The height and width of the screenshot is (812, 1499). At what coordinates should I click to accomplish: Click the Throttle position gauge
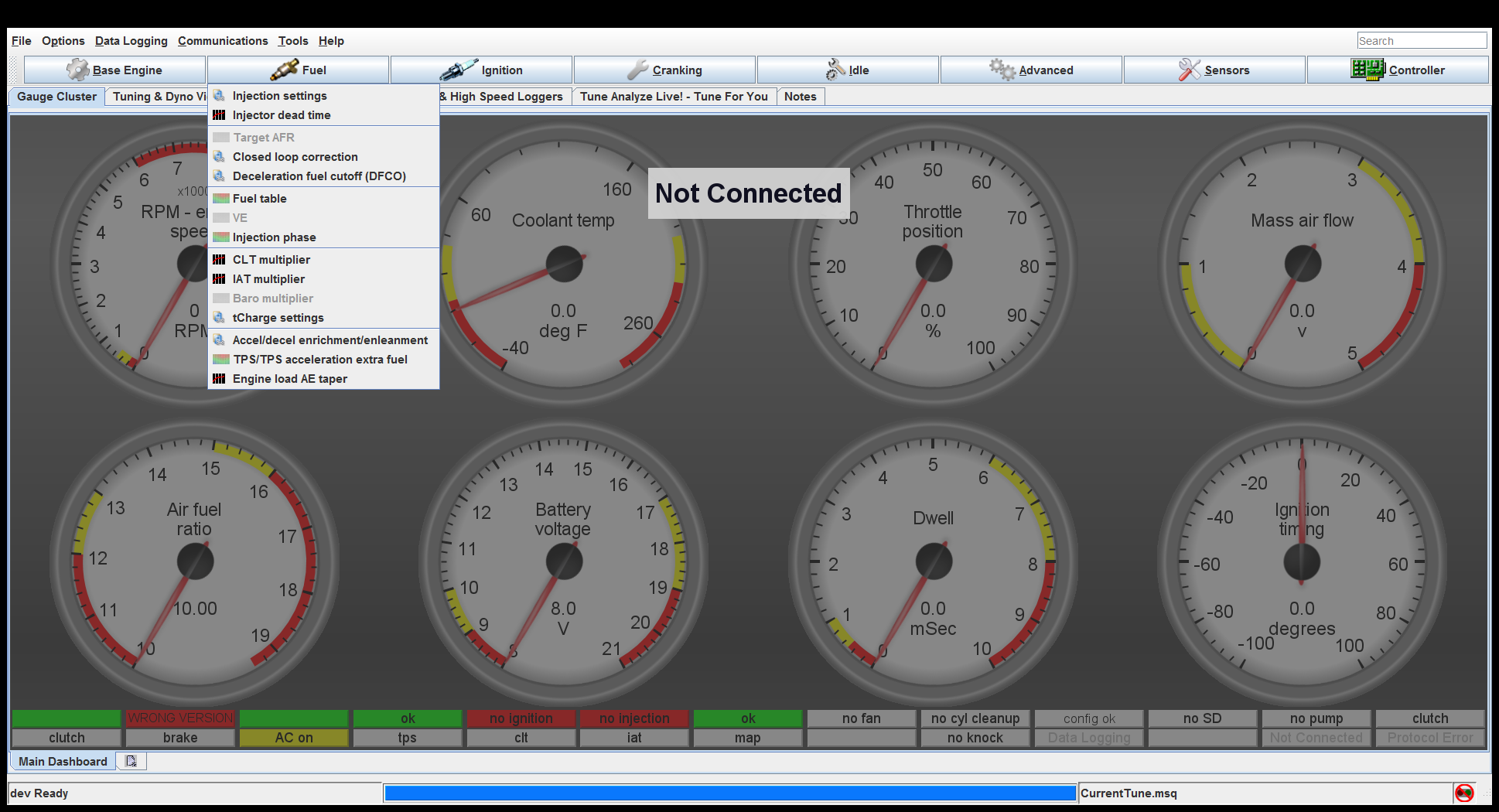934,264
